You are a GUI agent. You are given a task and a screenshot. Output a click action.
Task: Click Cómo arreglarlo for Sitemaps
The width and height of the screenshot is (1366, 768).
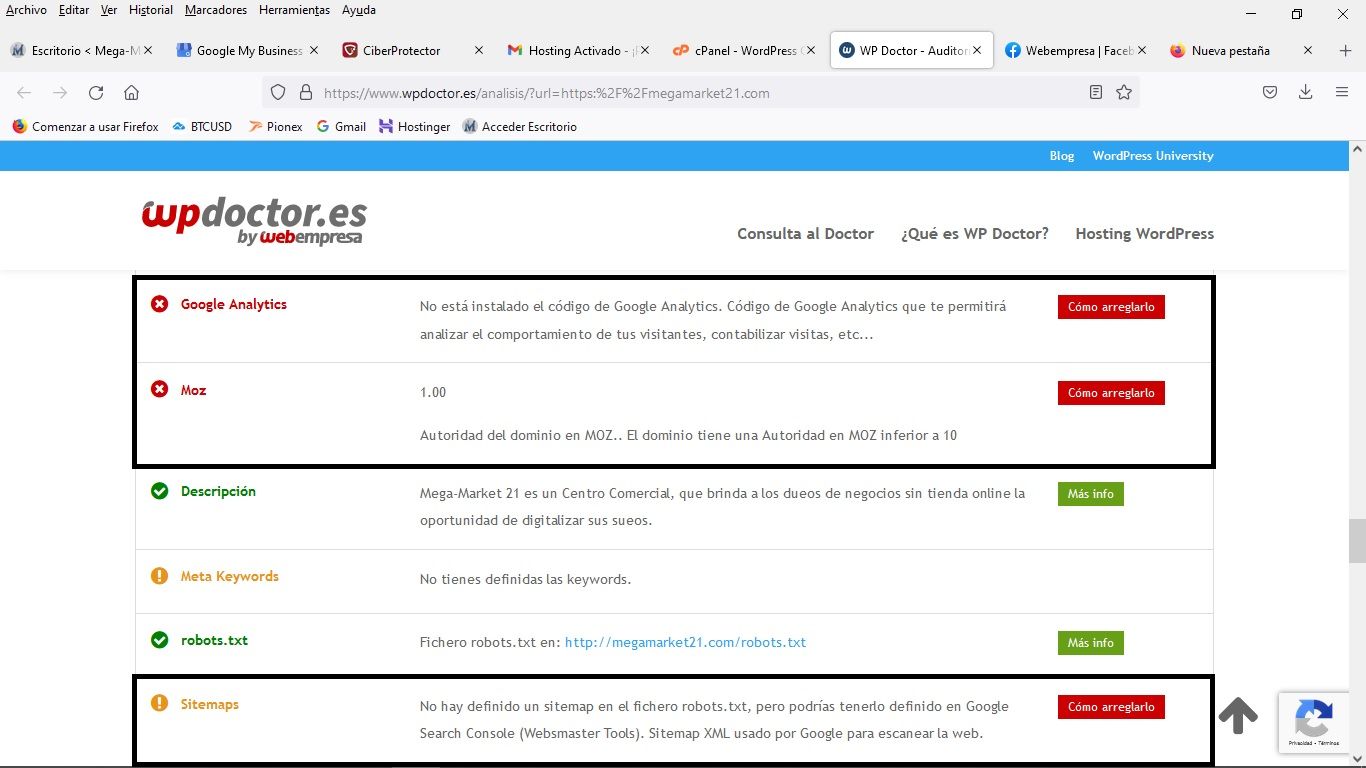(1111, 707)
